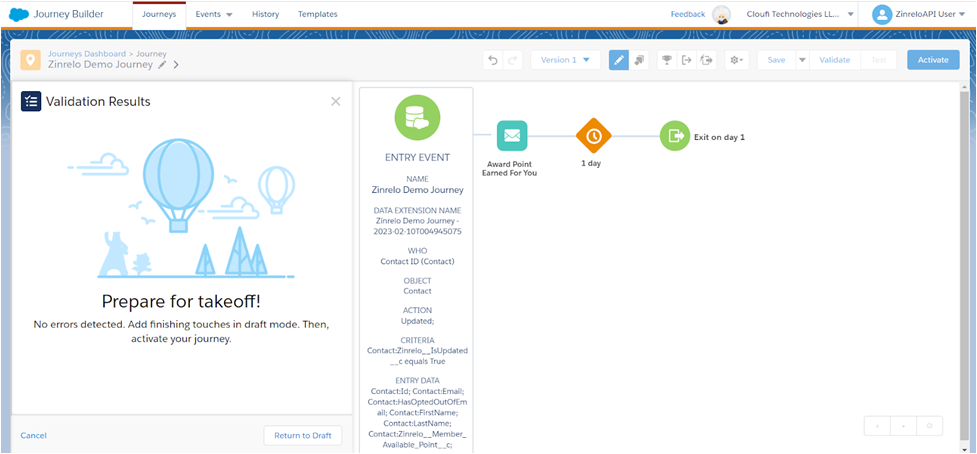Open the Save options dropdown arrow
Screen dimensions: 977x454
[x=803, y=60]
